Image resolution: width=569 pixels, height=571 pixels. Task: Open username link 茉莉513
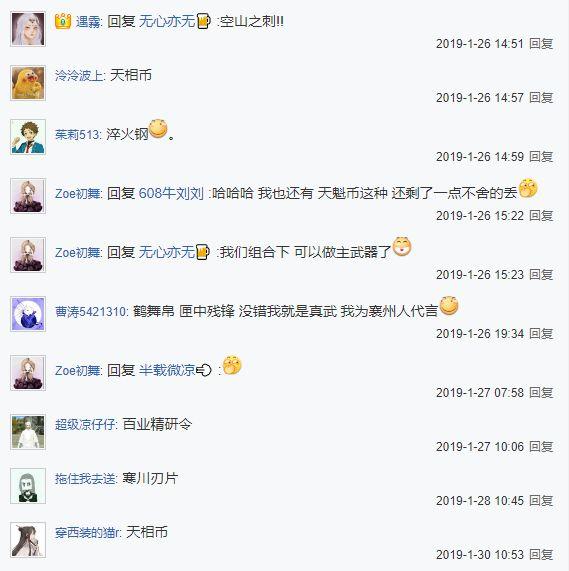click(77, 135)
